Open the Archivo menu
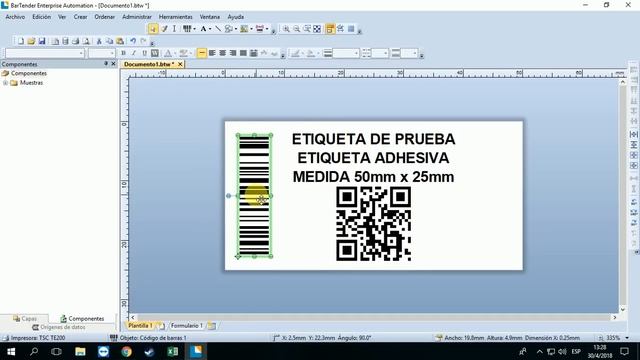Image resolution: width=640 pixels, height=360 pixels. [x=15, y=17]
